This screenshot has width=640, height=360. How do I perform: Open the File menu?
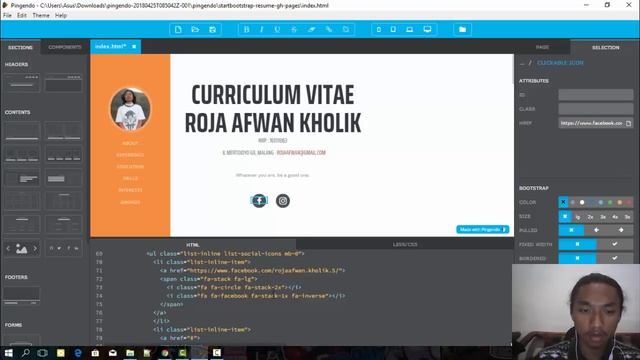coord(7,16)
